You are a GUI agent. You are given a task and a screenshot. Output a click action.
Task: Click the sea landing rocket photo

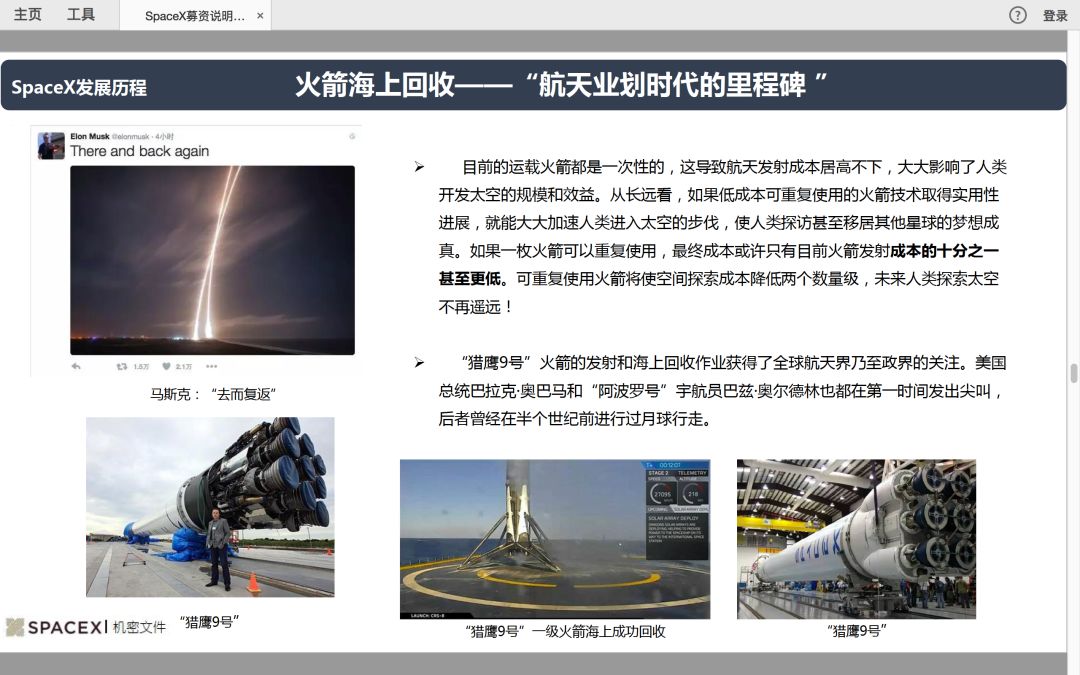click(554, 539)
